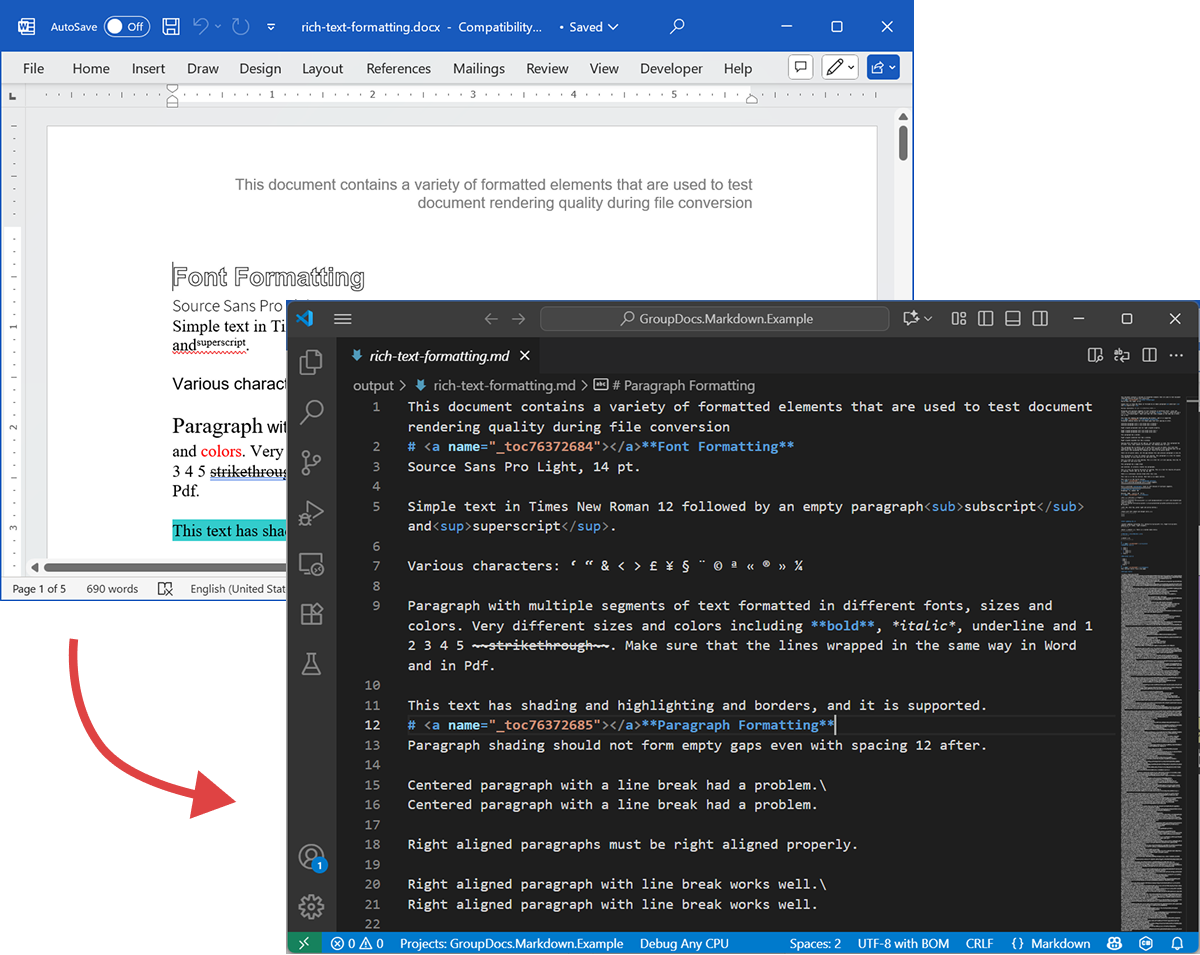Viewport: 1200px width, 955px height.
Task: Open Markdown preview to the side
Action: (x=1095, y=355)
